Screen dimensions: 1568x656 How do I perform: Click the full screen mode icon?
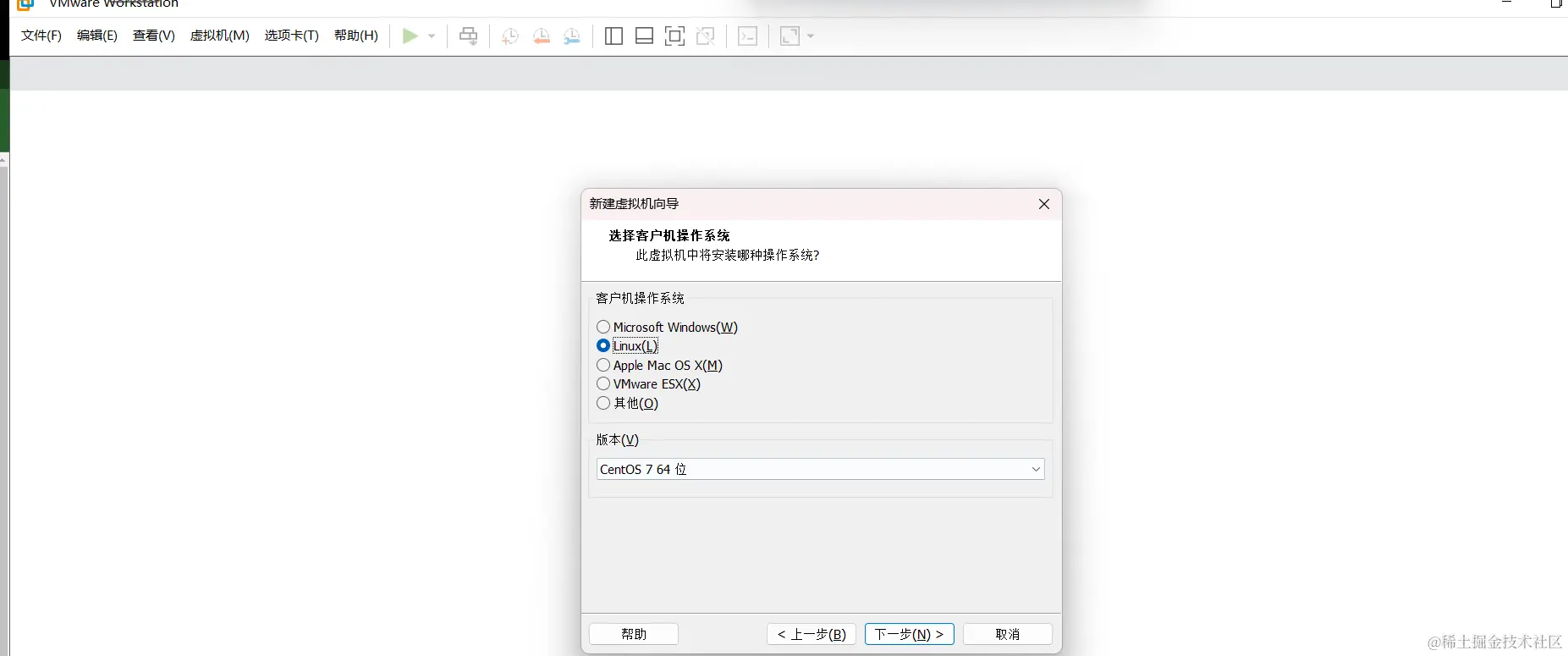point(674,36)
